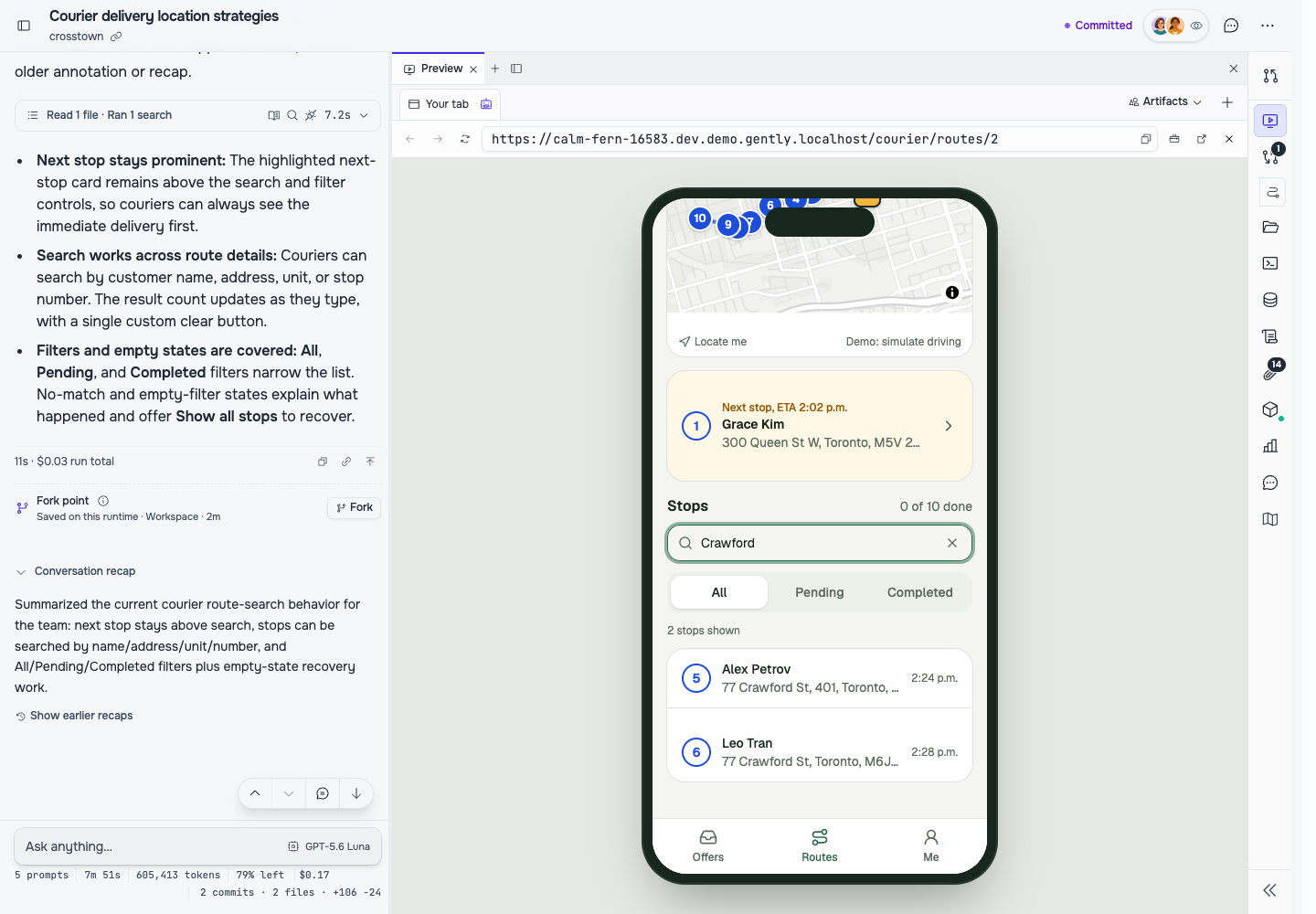Screen dimensions: 1316x914
Task: Select the Completed stops filter
Action: pyautogui.click(x=920, y=592)
